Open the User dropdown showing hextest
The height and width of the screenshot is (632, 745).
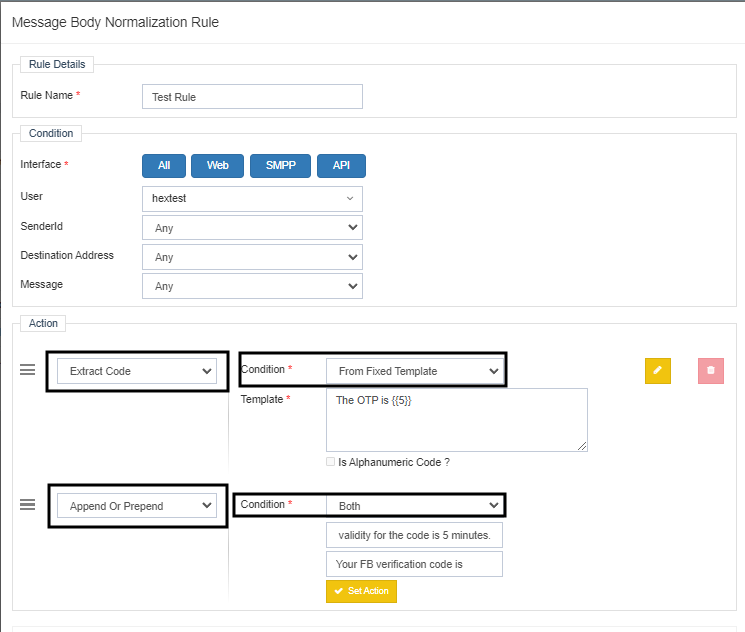pyautogui.click(x=252, y=199)
